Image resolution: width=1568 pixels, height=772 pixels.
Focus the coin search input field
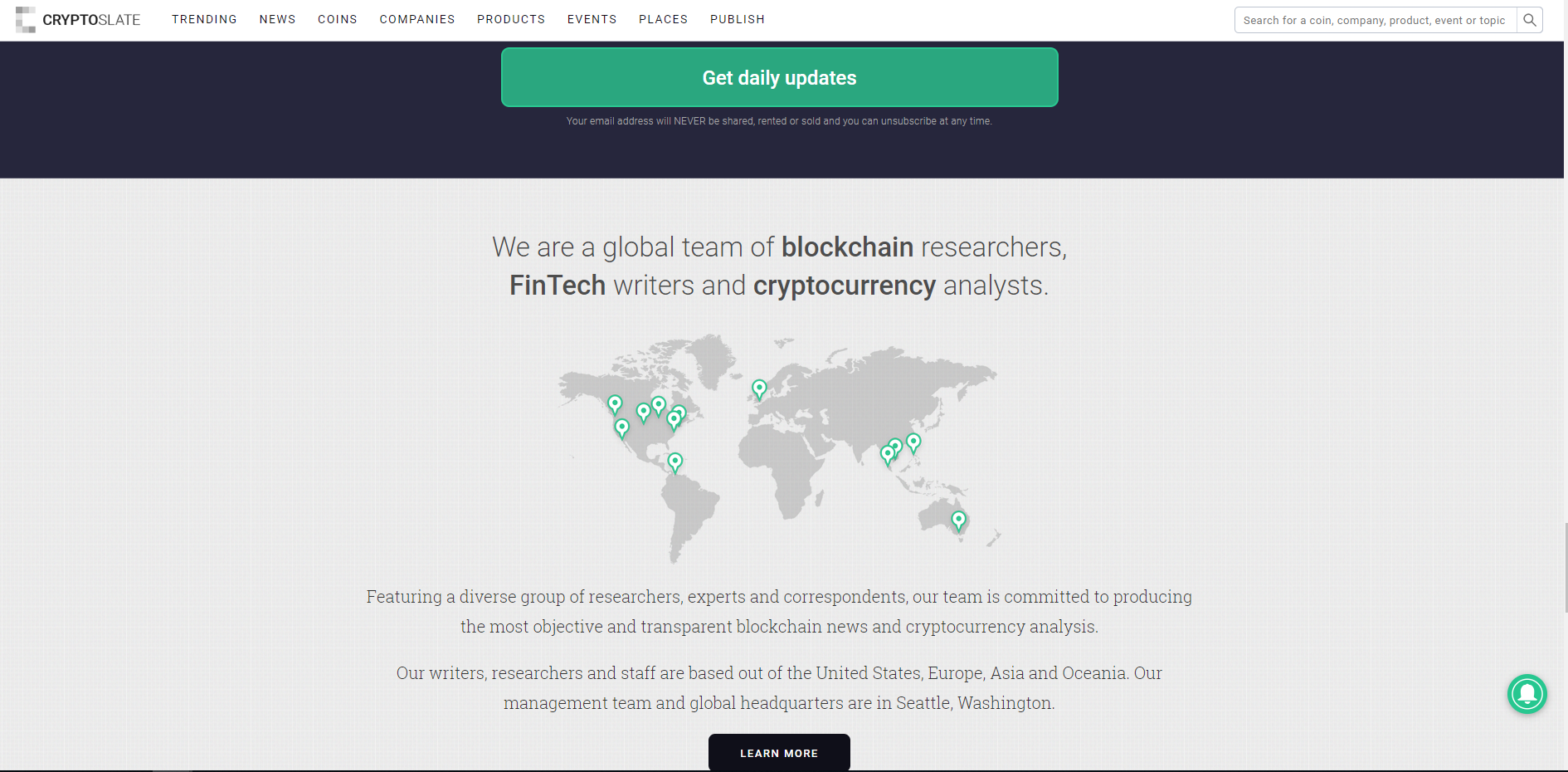[x=1376, y=20]
